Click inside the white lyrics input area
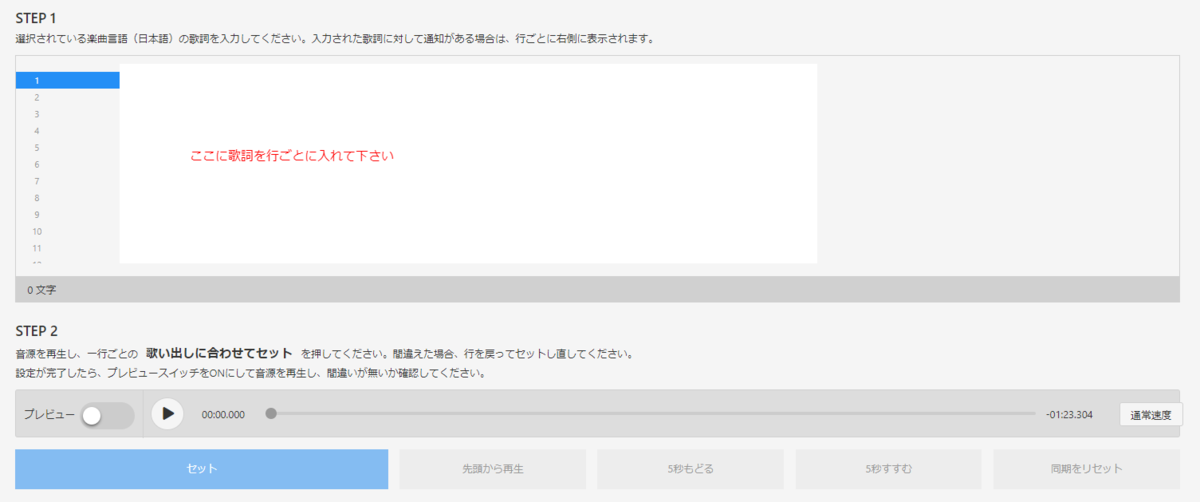The image size is (1200, 502). 468,163
